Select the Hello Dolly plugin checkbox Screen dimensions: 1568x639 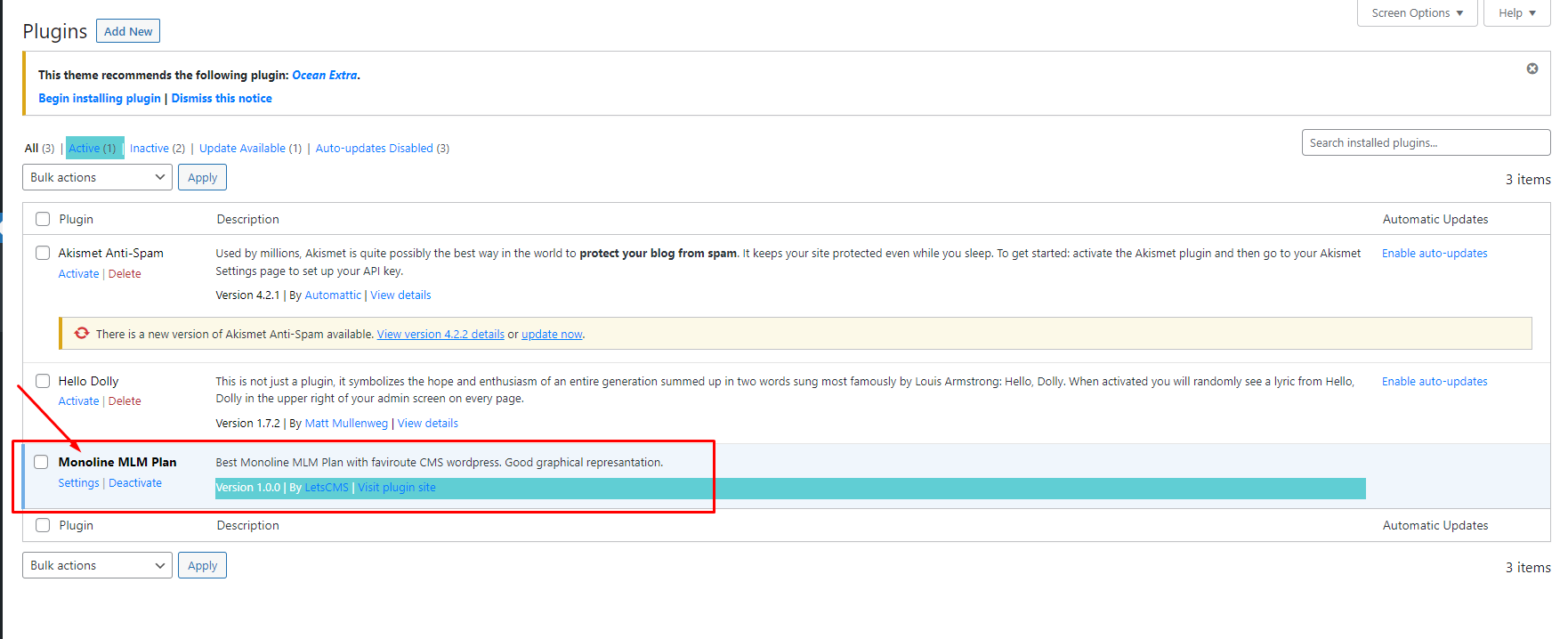[43, 381]
